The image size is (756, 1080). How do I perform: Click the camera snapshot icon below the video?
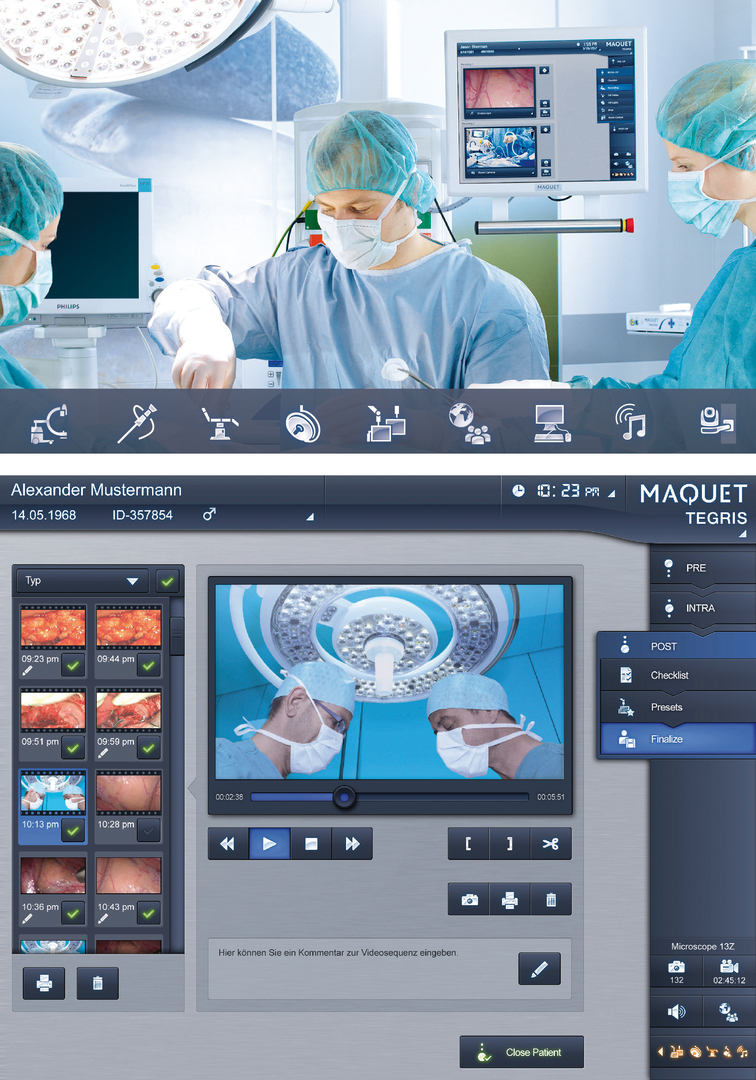click(x=468, y=900)
